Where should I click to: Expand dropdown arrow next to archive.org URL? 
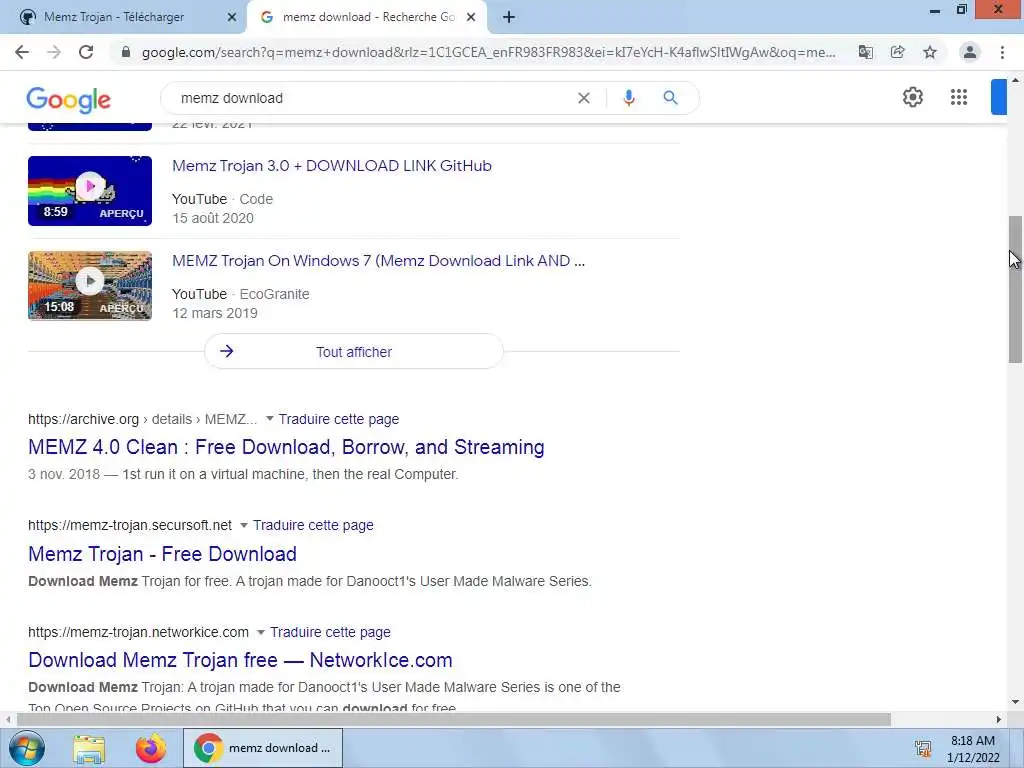(269, 419)
